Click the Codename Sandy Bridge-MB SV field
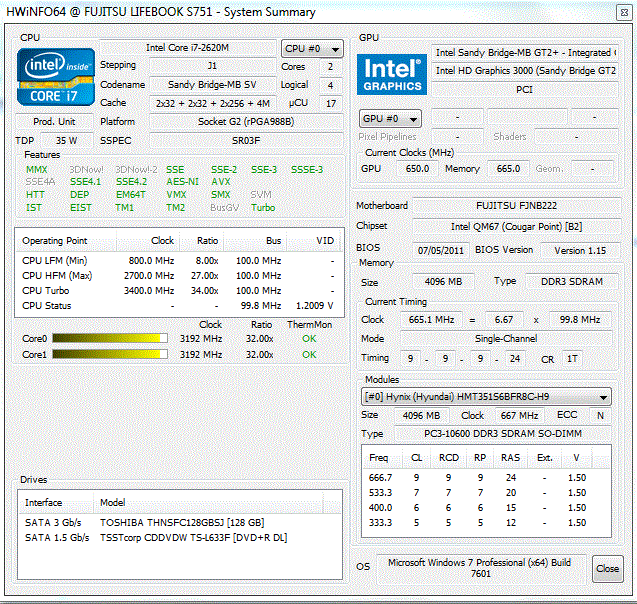Viewport: 637px width, 604px height. tap(212, 84)
